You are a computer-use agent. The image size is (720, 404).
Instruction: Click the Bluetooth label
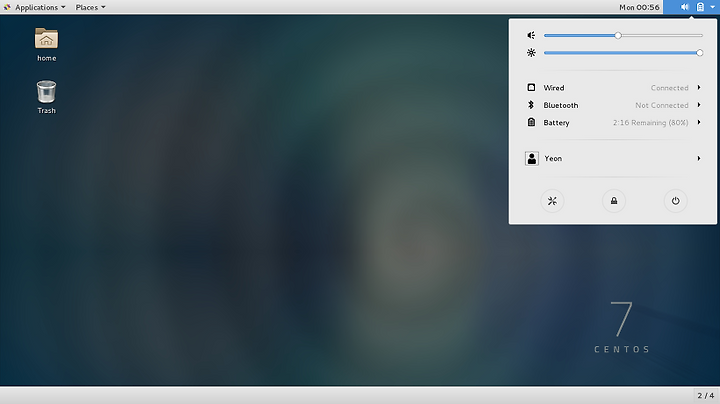561,105
